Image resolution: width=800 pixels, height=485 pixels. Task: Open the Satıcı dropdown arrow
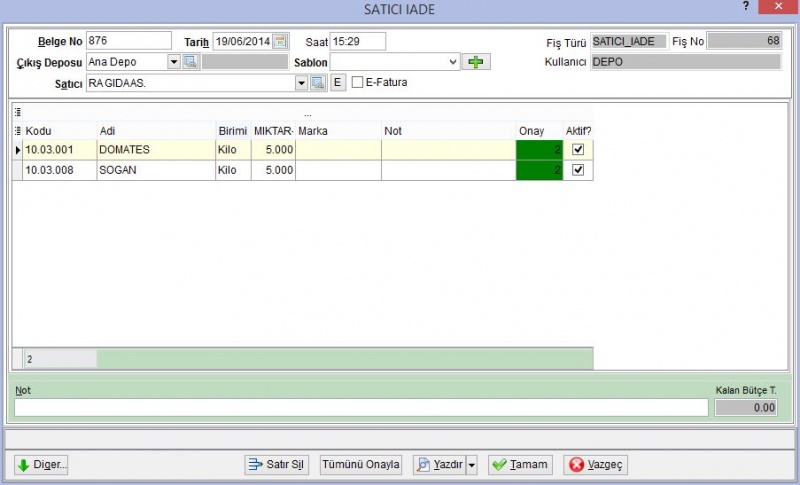click(x=302, y=83)
